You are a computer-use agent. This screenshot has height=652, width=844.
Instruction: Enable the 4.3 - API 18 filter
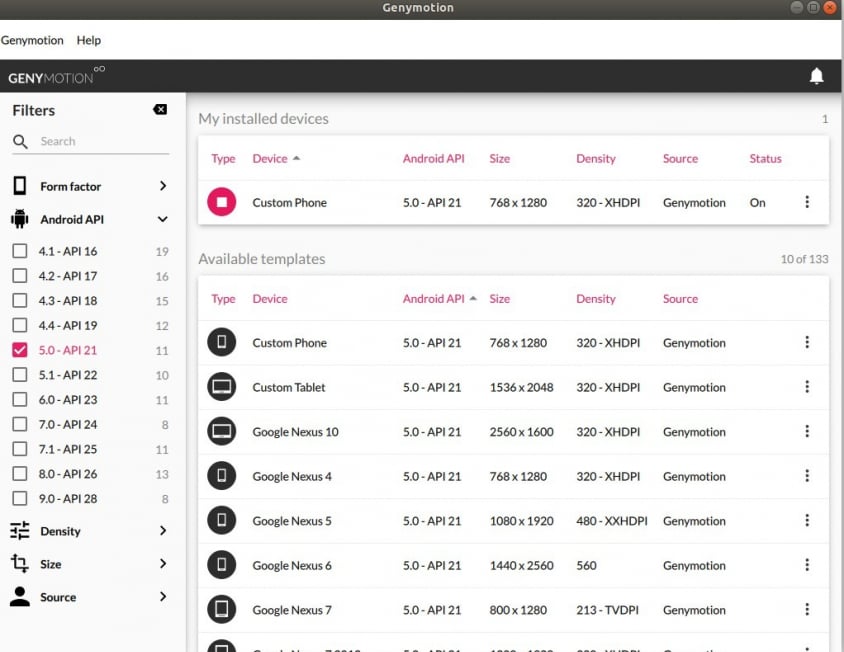[x=20, y=300]
